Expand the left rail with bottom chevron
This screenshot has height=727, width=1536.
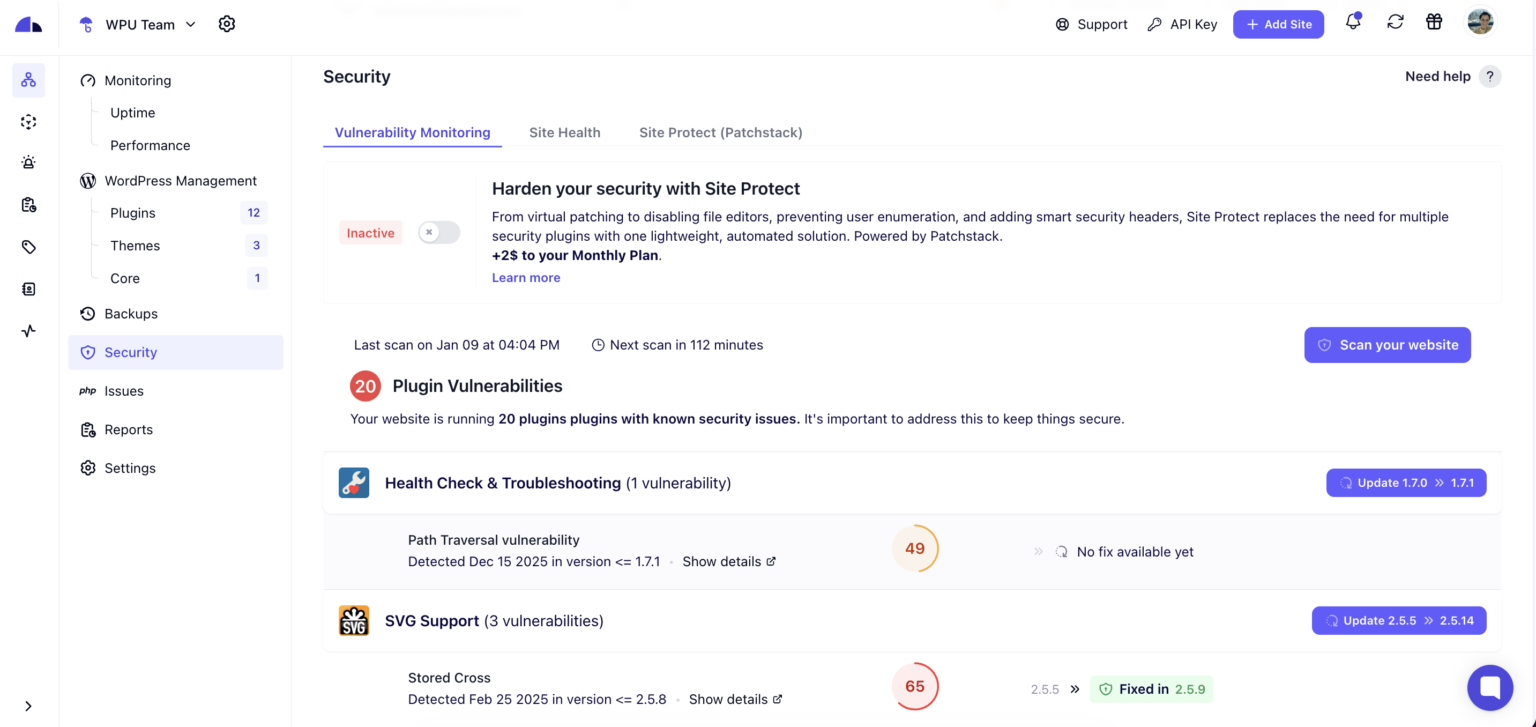click(x=28, y=706)
